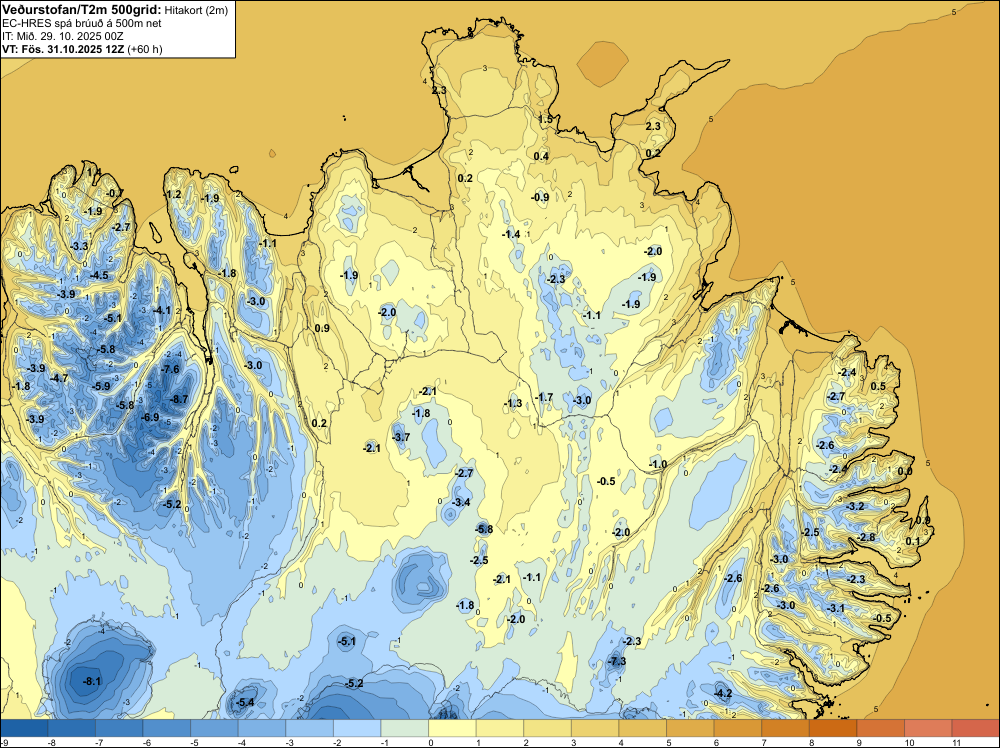Screen dimensions: 1000x748
Task: Click the legend swatch between 2 and 3
Action: coord(547,728)
